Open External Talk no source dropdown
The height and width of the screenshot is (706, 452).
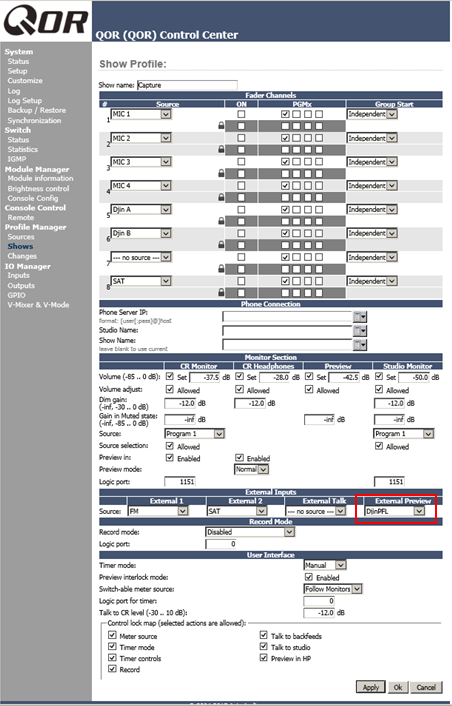pos(316,511)
